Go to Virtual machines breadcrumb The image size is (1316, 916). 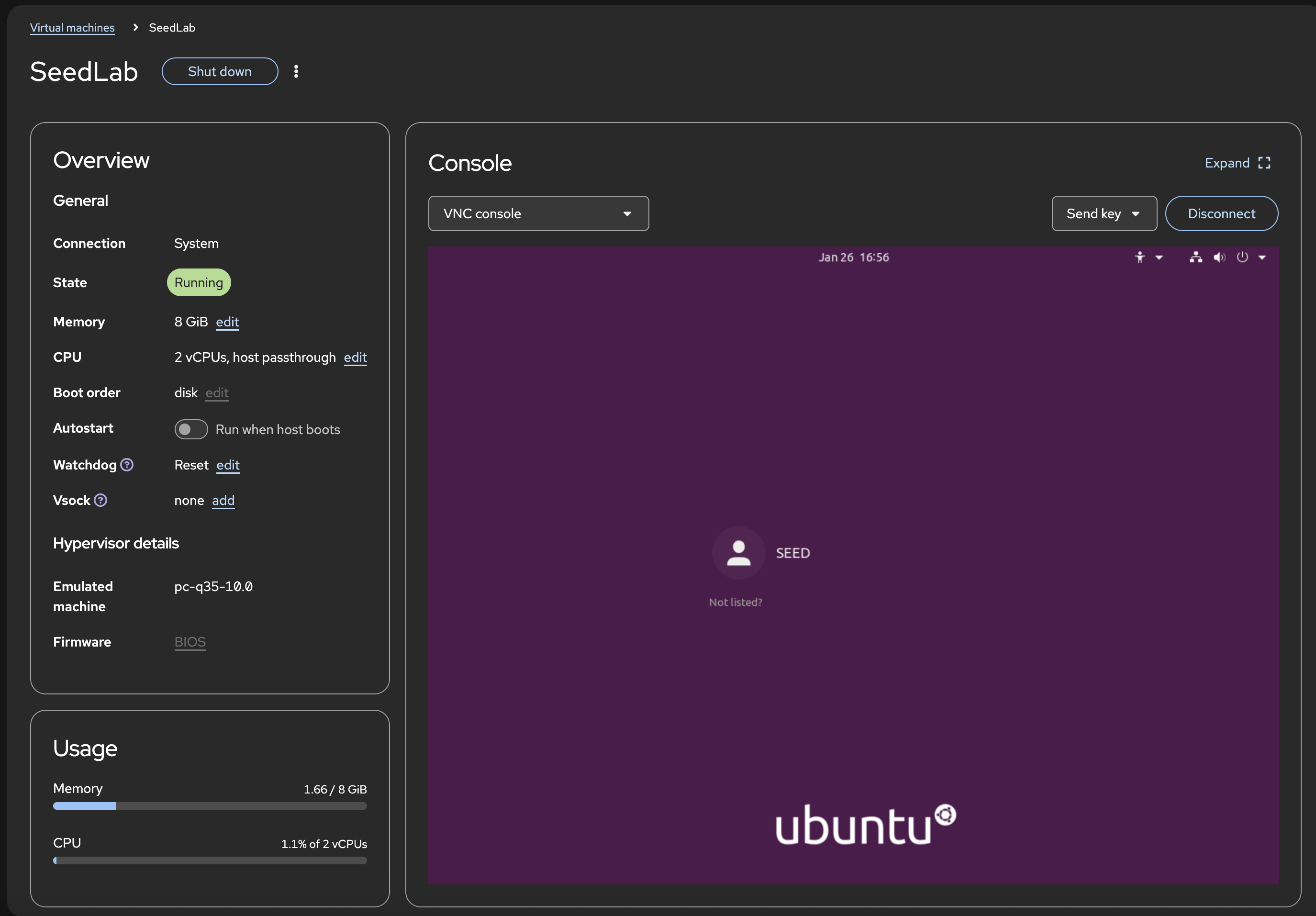(x=72, y=27)
